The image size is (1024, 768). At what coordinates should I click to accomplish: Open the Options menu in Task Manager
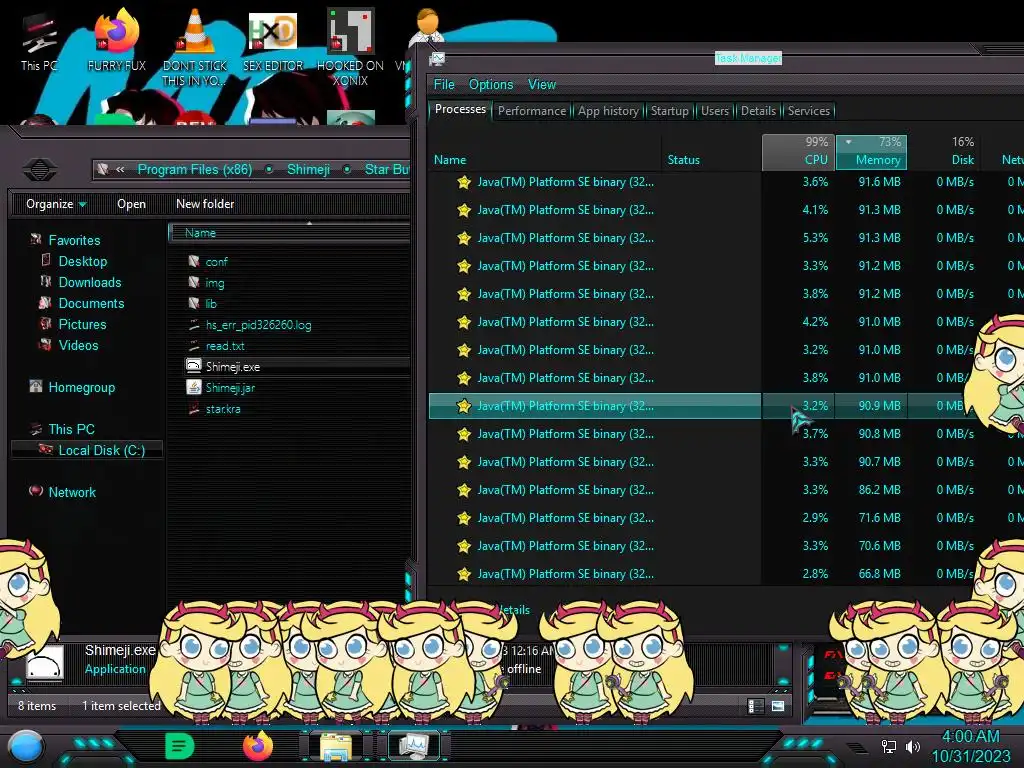click(491, 84)
